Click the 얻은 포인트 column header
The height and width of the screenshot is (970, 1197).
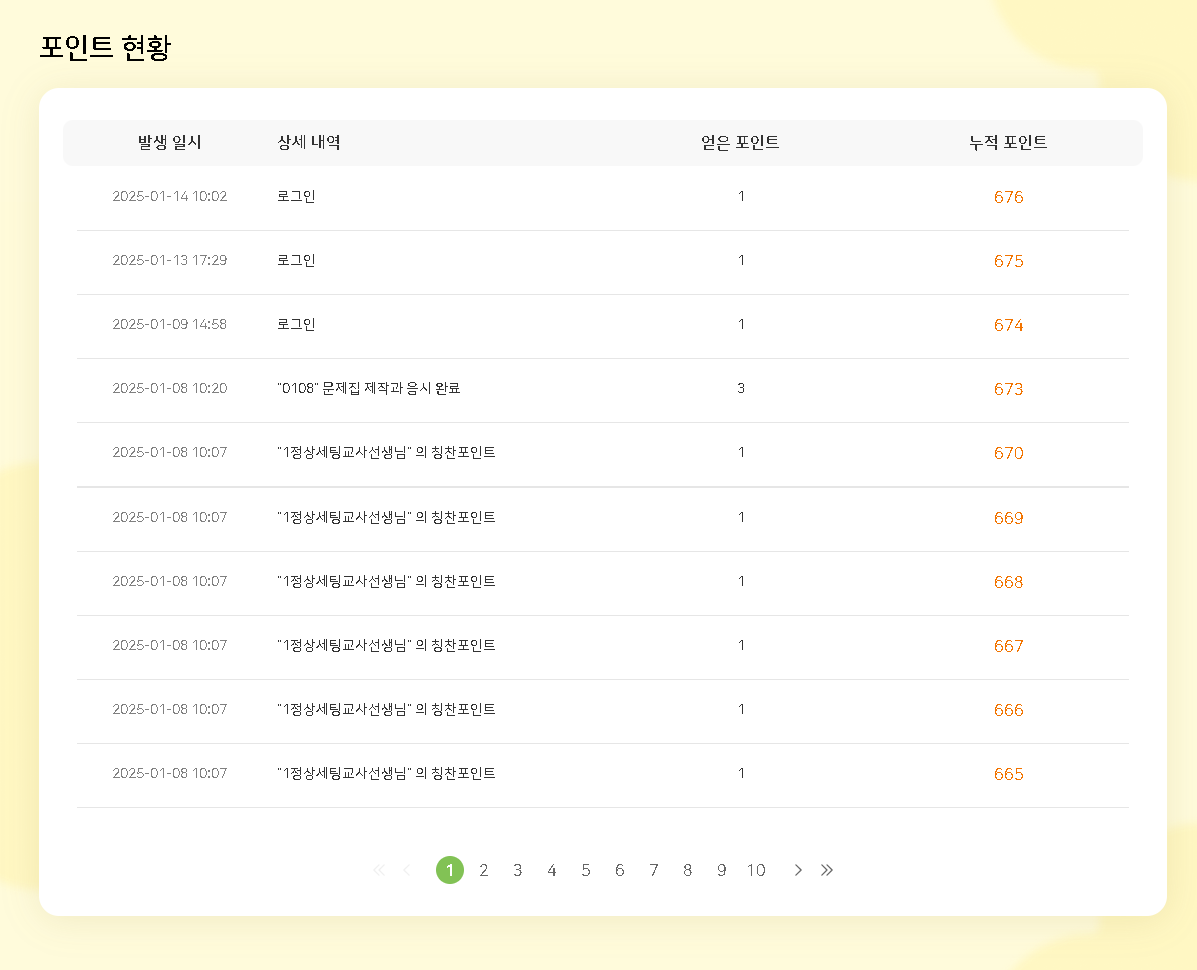click(x=740, y=143)
